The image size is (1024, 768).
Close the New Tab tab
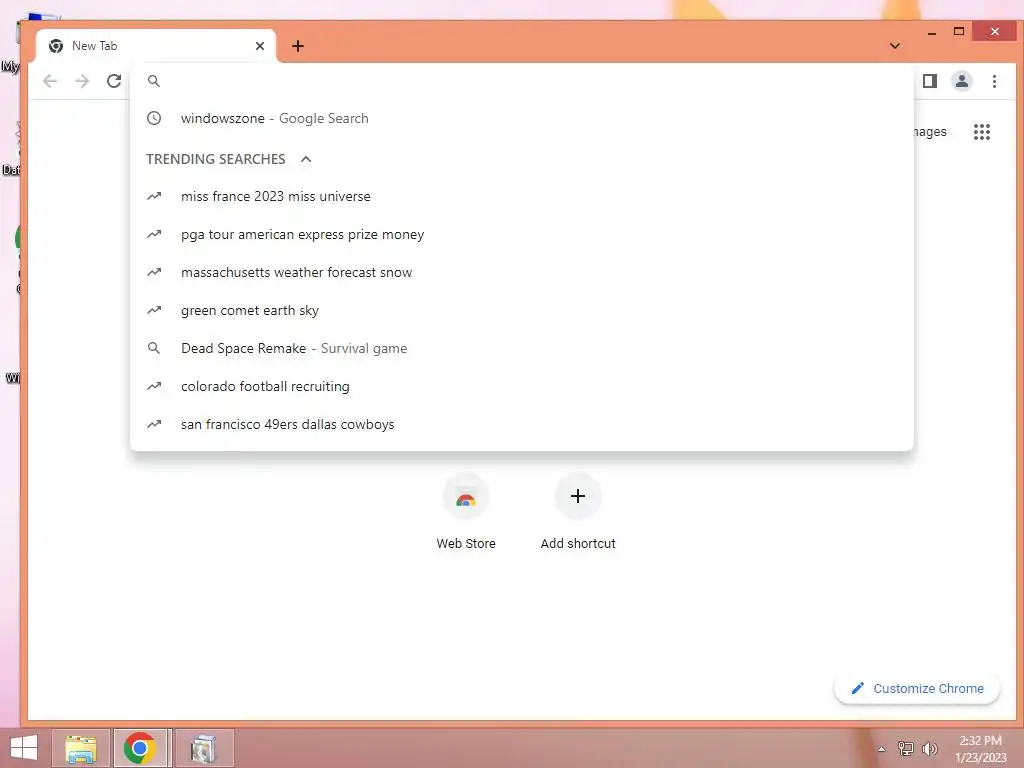260,46
